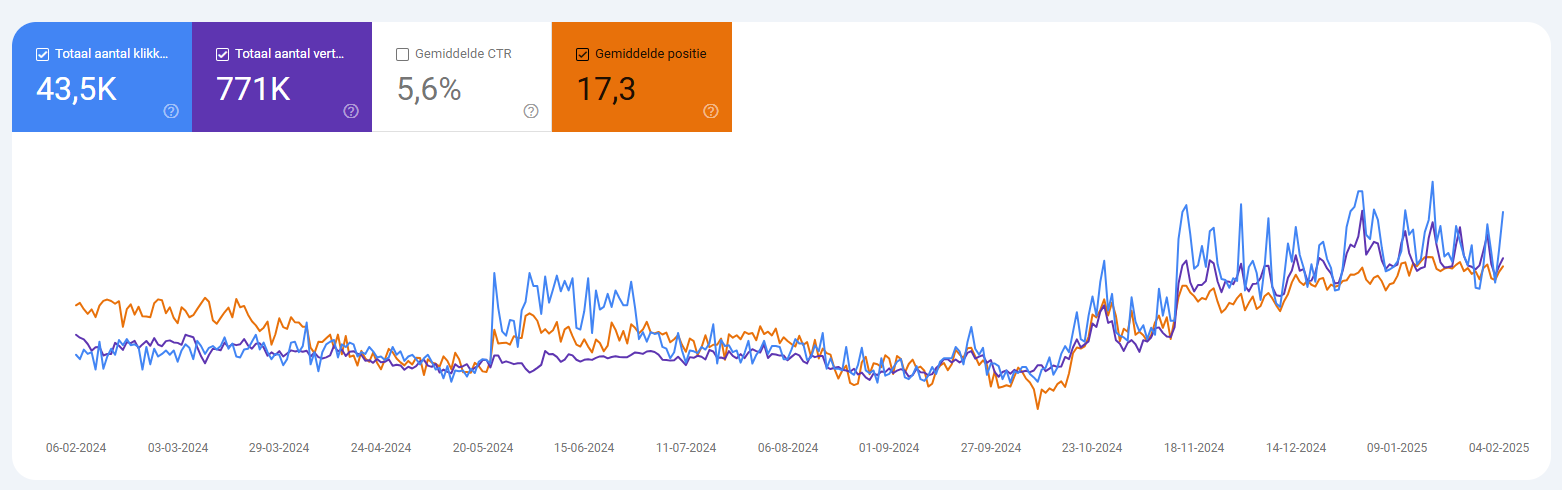Enable the Gemiddelde CTR checkbox
This screenshot has height=490, width=1562.
[403, 54]
